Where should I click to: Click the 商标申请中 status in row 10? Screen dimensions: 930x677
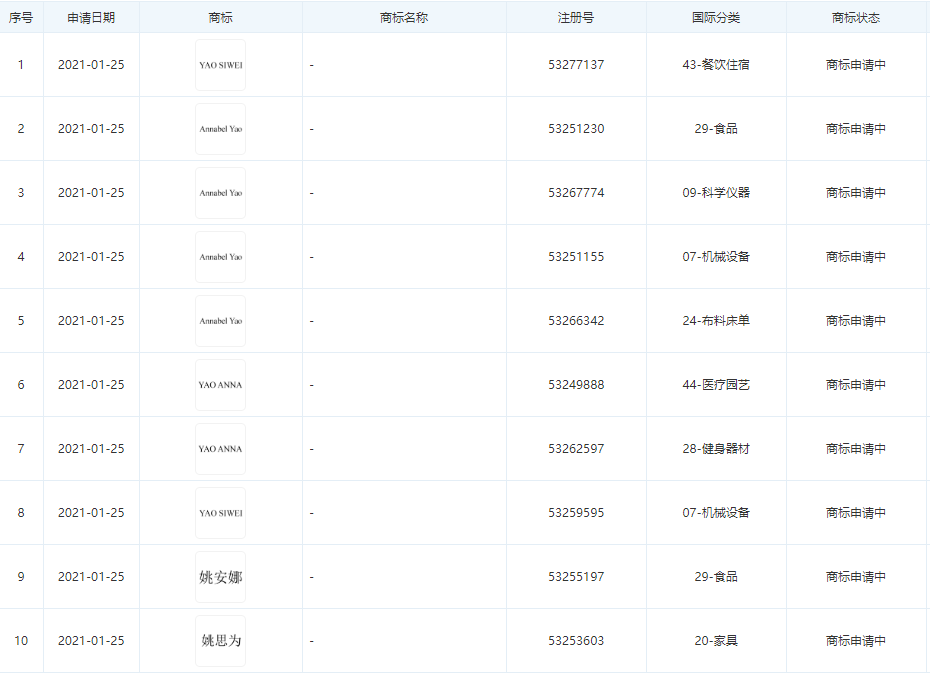click(x=856, y=641)
